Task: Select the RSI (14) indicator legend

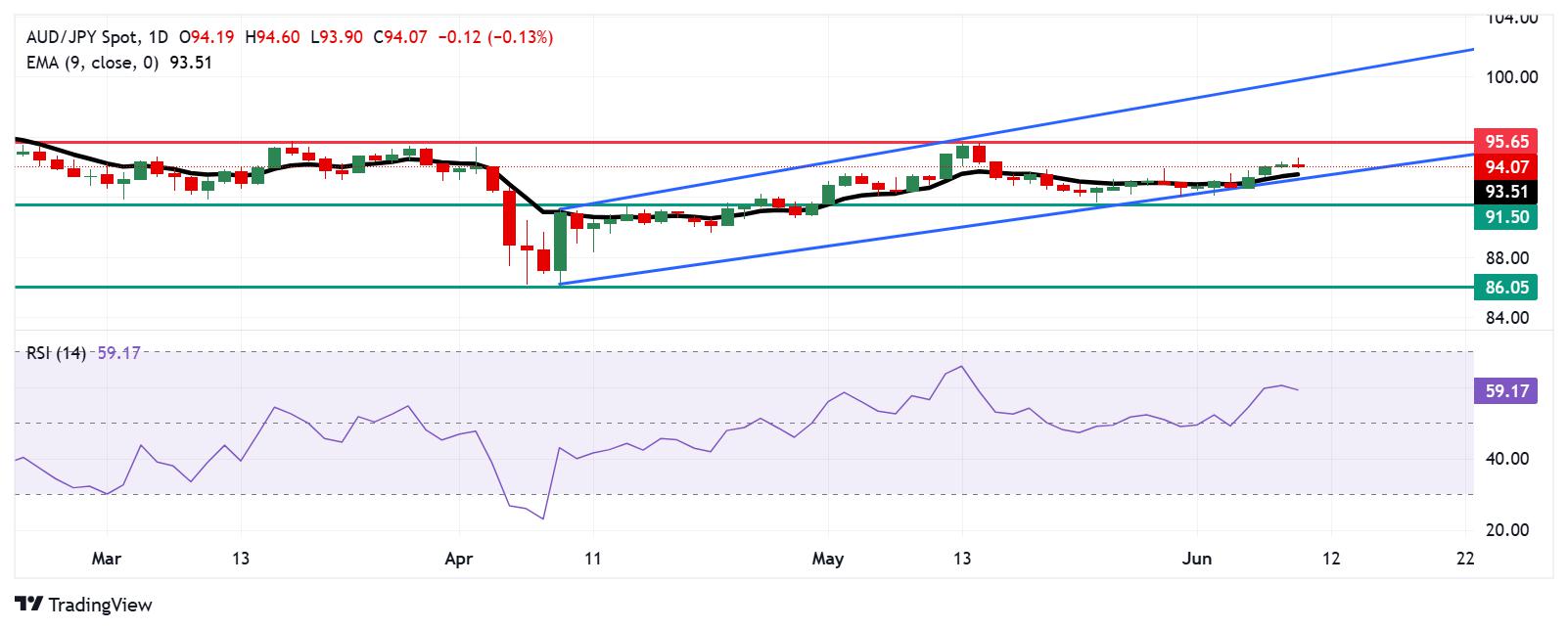Action: pyautogui.click(x=58, y=353)
